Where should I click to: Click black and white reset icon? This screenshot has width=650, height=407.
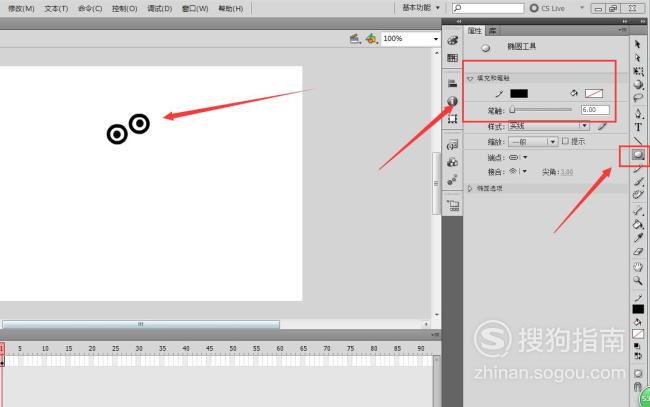pos(637,346)
